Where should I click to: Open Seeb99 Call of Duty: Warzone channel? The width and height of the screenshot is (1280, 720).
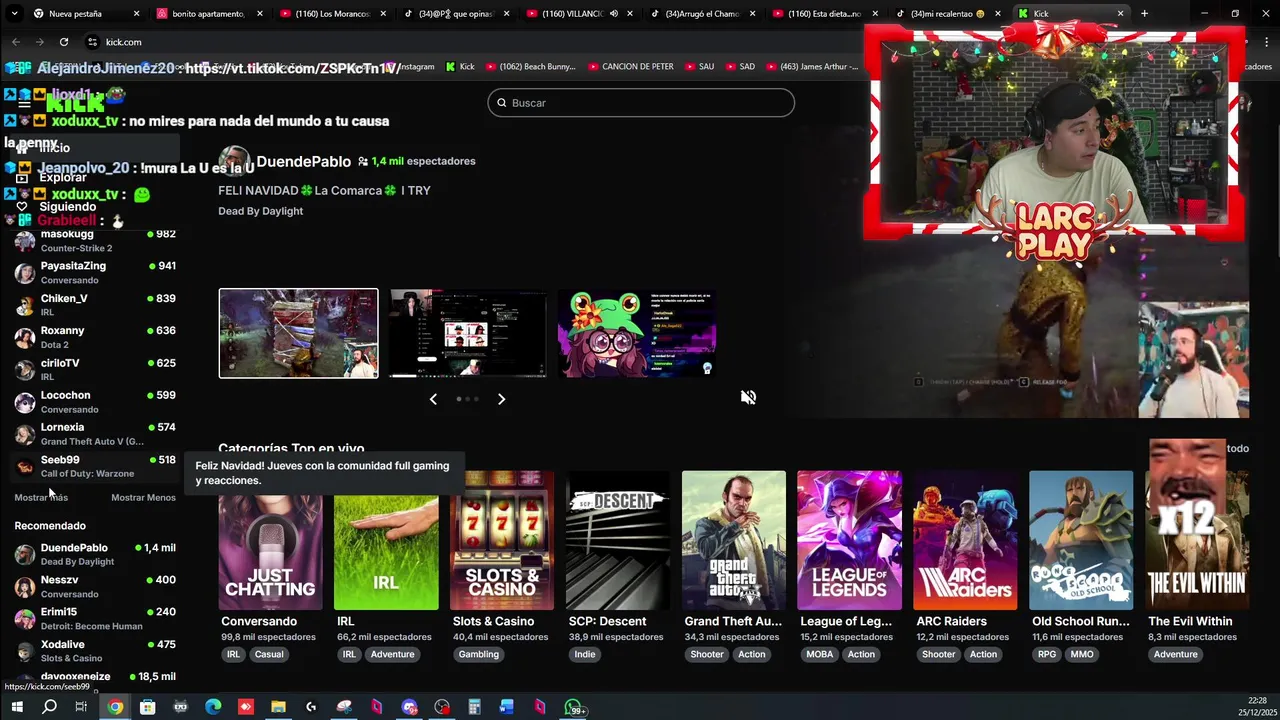(95, 466)
